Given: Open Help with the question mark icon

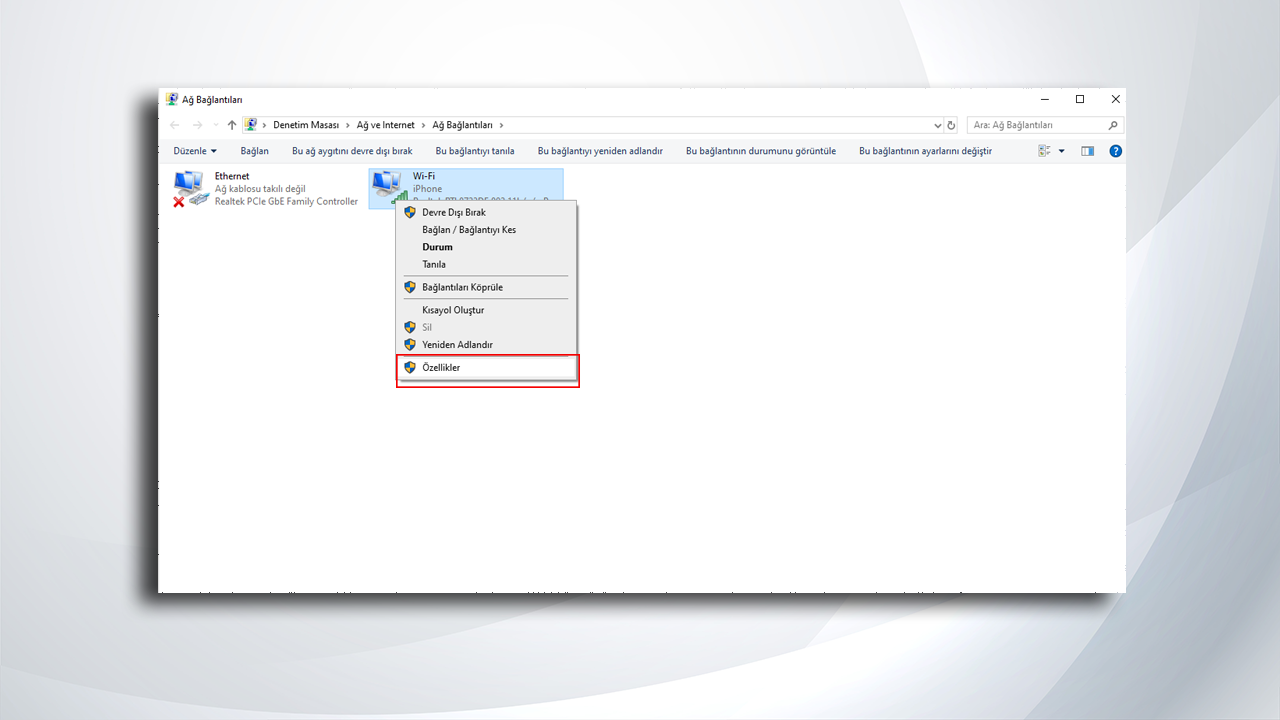Looking at the screenshot, I should pos(1116,151).
